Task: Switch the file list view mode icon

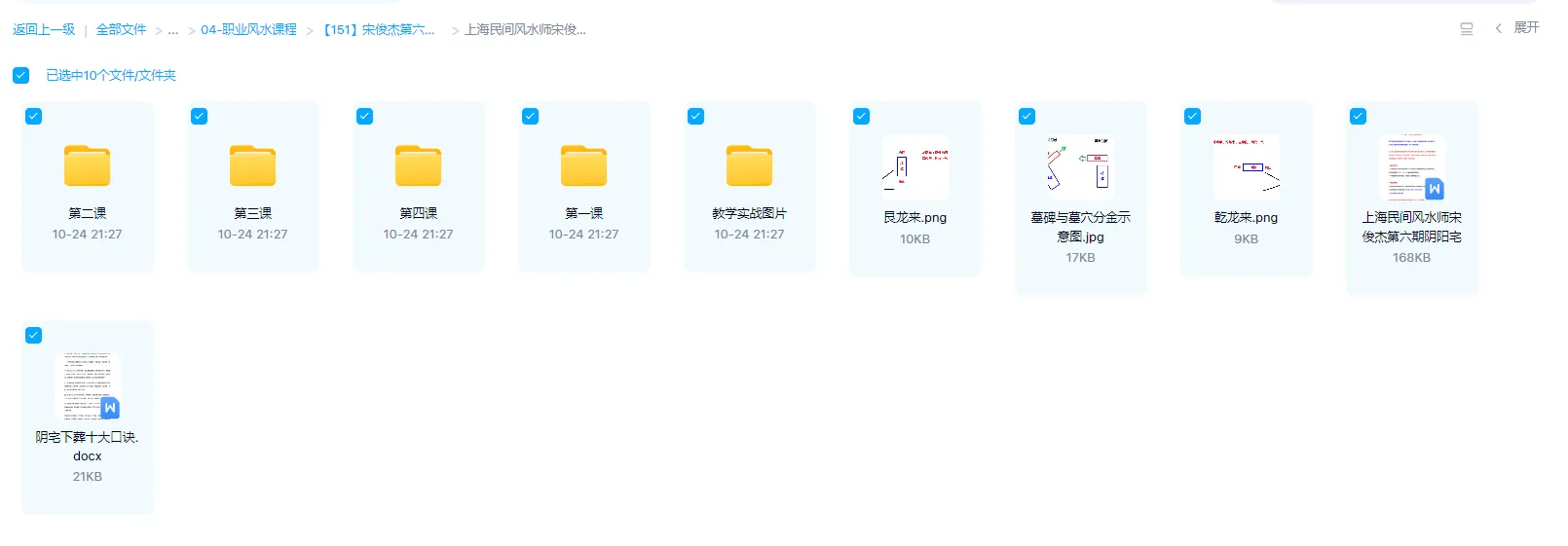Action: point(1467,29)
